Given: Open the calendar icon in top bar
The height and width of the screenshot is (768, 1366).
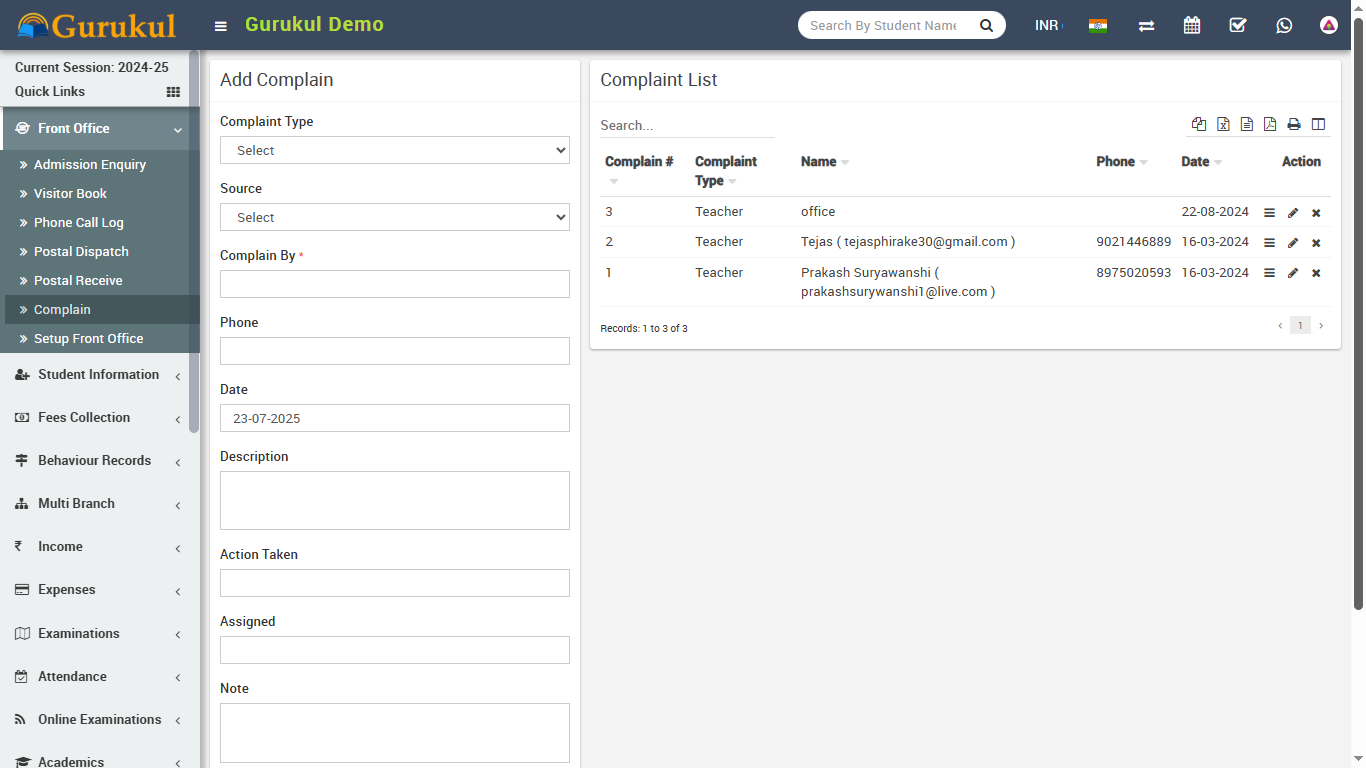Looking at the screenshot, I should [1191, 25].
